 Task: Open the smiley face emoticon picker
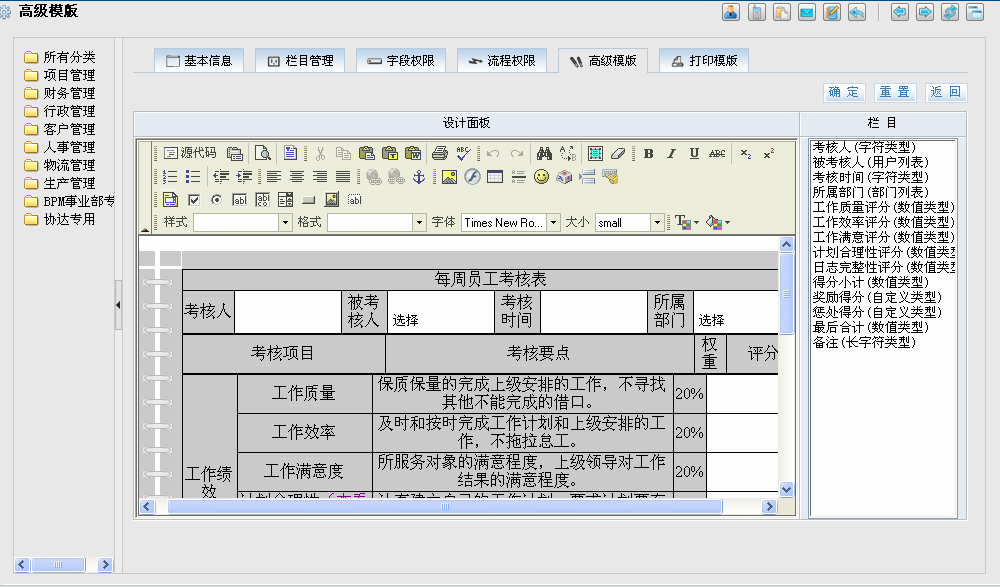tap(541, 177)
